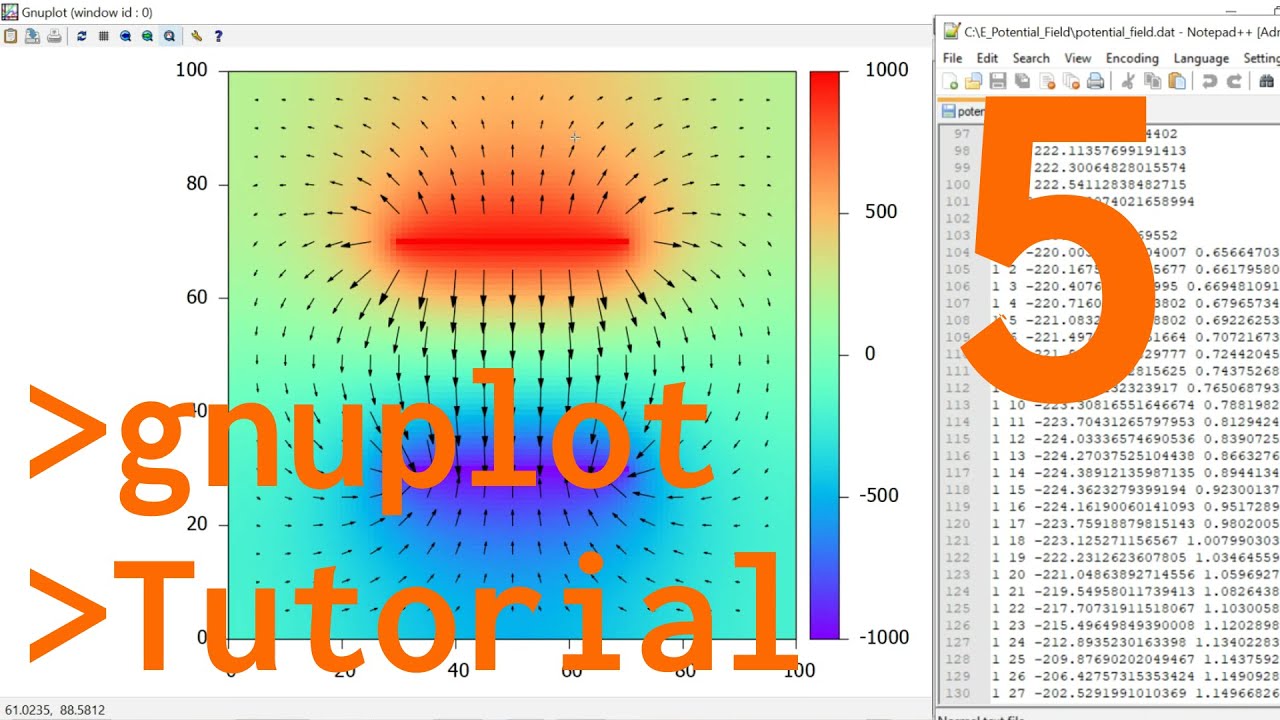Image resolution: width=1280 pixels, height=720 pixels.
Task: Click the Copy icon in Notepad++ toolbar
Action: click(x=1152, y=82)
